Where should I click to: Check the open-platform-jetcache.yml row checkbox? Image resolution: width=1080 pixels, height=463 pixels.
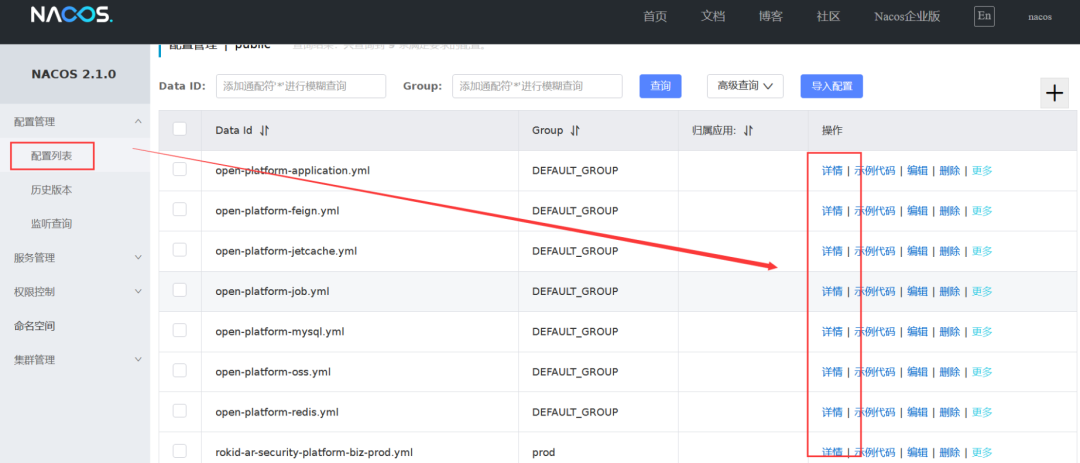pyautogui.click(x=180, y=249)
